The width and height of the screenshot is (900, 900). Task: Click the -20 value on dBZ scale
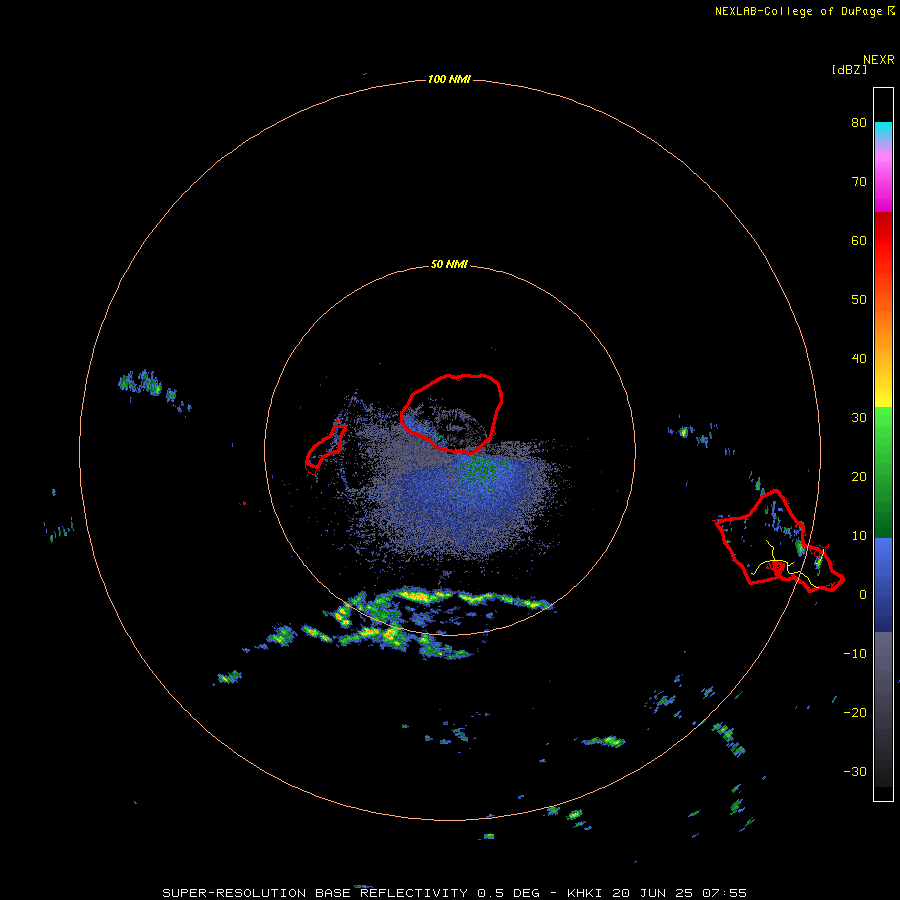click(x=855, y=712)
